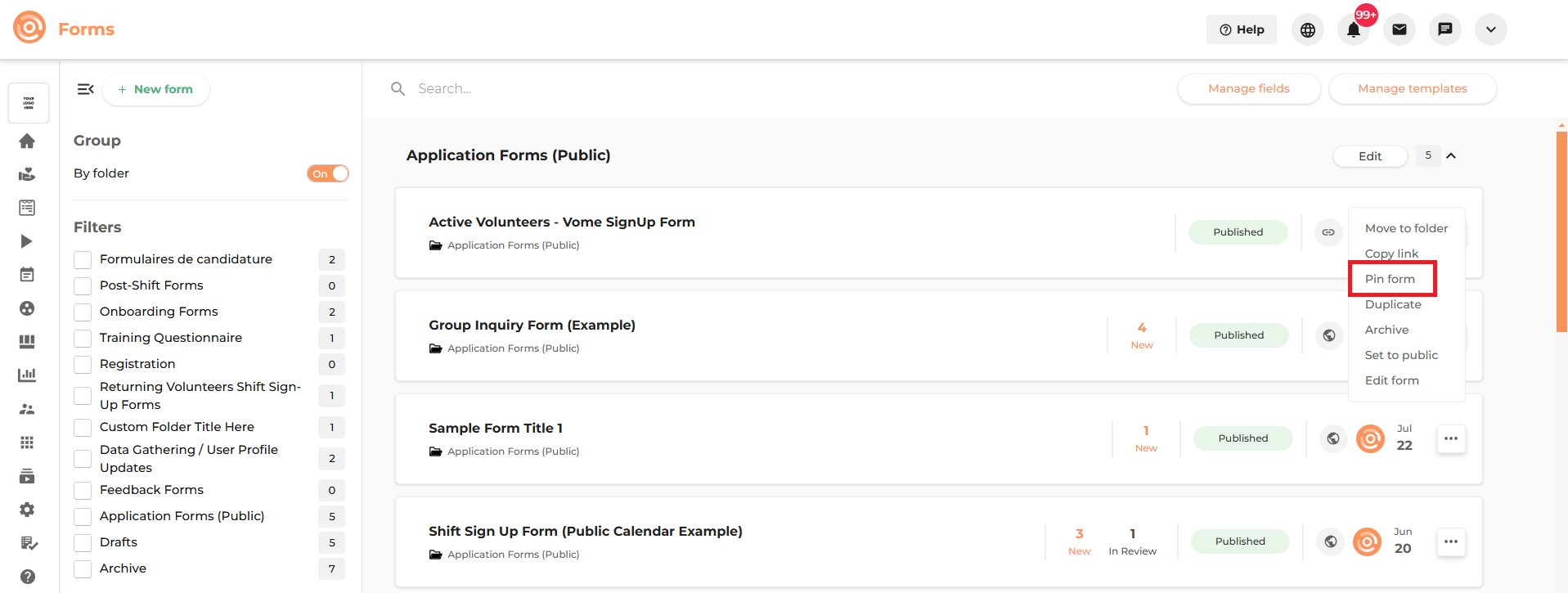Click the Manage templates button

1413,88
